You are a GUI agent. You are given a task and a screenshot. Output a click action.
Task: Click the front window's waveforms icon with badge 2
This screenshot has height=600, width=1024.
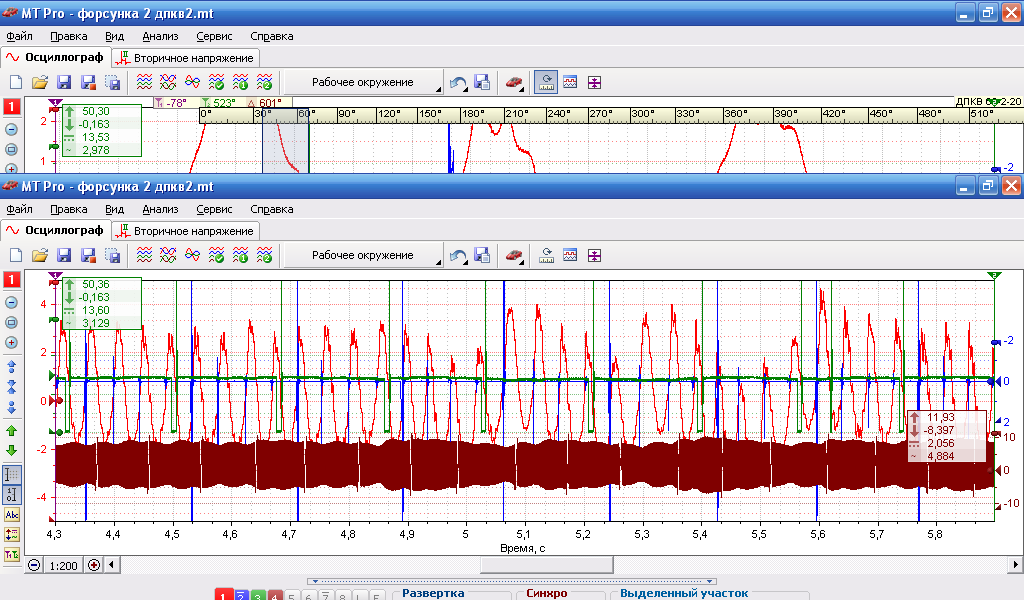[264, 255]
